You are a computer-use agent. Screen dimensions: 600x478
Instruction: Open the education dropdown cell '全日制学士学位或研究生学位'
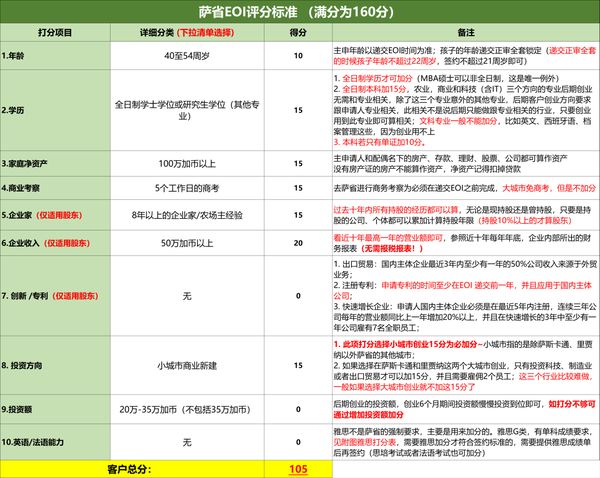[x=187, y=110]
